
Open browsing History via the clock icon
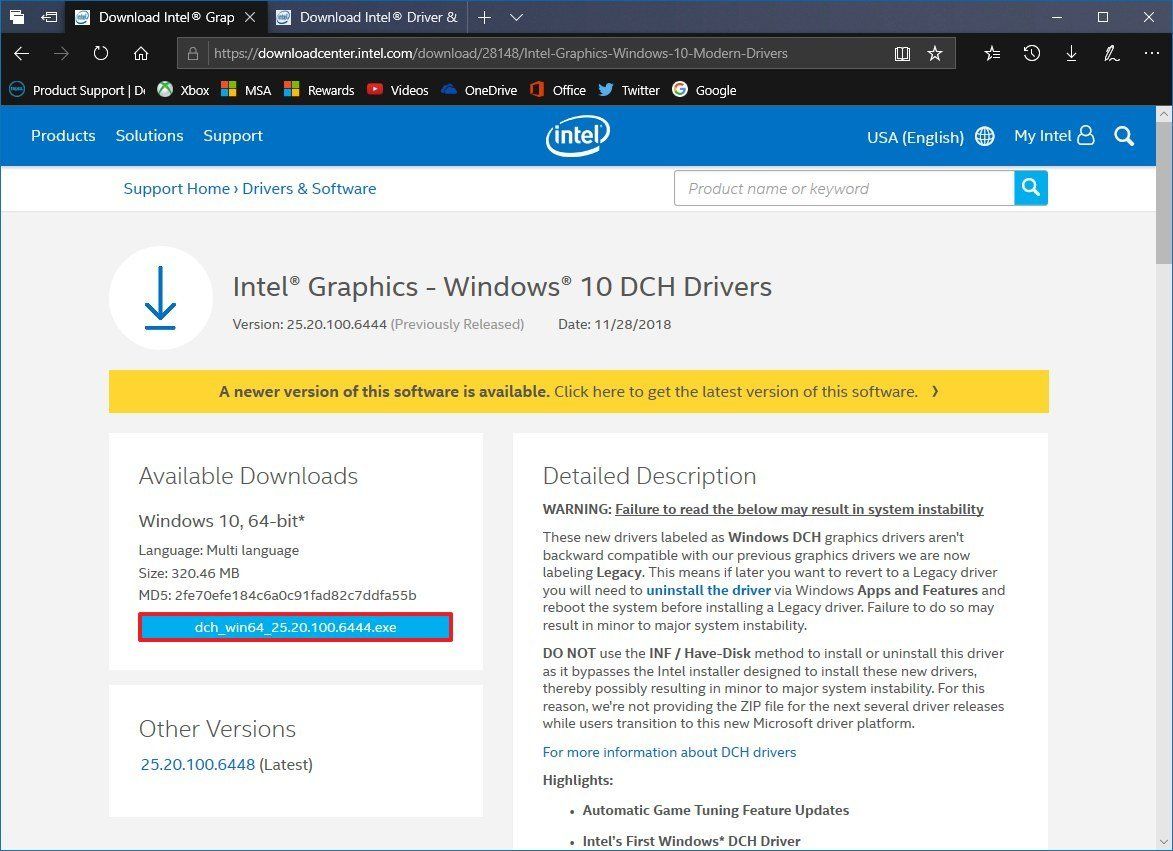click(1032, 55)
